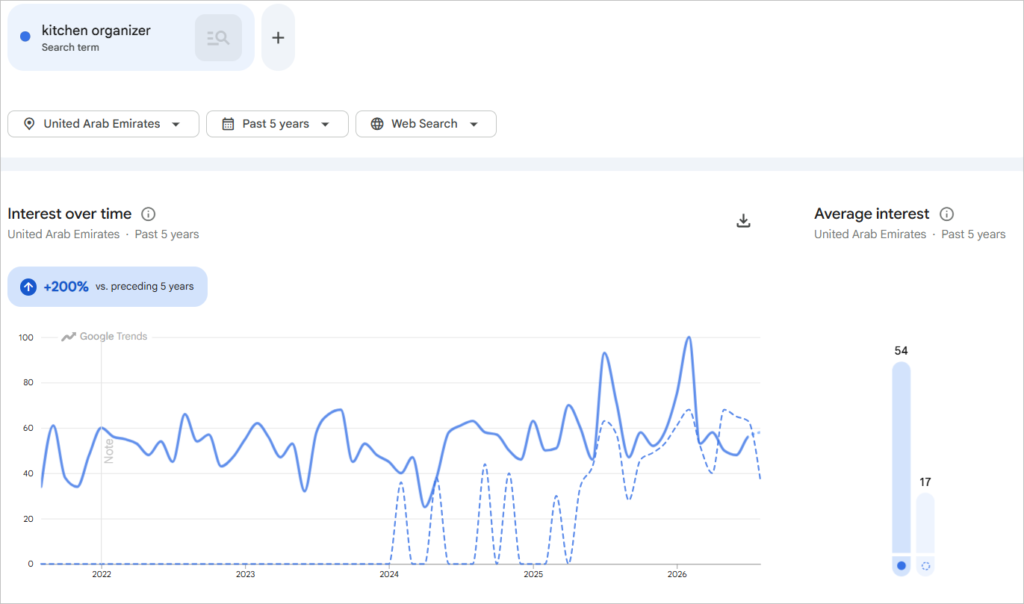
Task: Expand the Web Search type dropdown
Action: [426, 124]
